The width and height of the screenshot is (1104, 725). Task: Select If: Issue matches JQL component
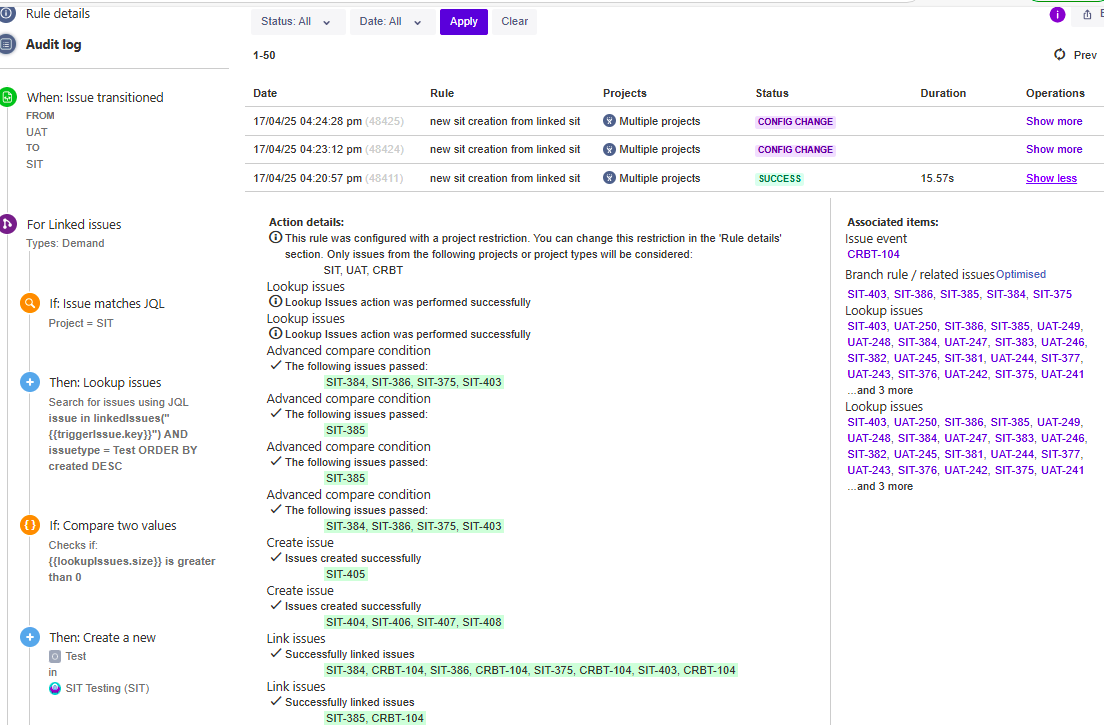pyautogui.click(x=107, y=303)
